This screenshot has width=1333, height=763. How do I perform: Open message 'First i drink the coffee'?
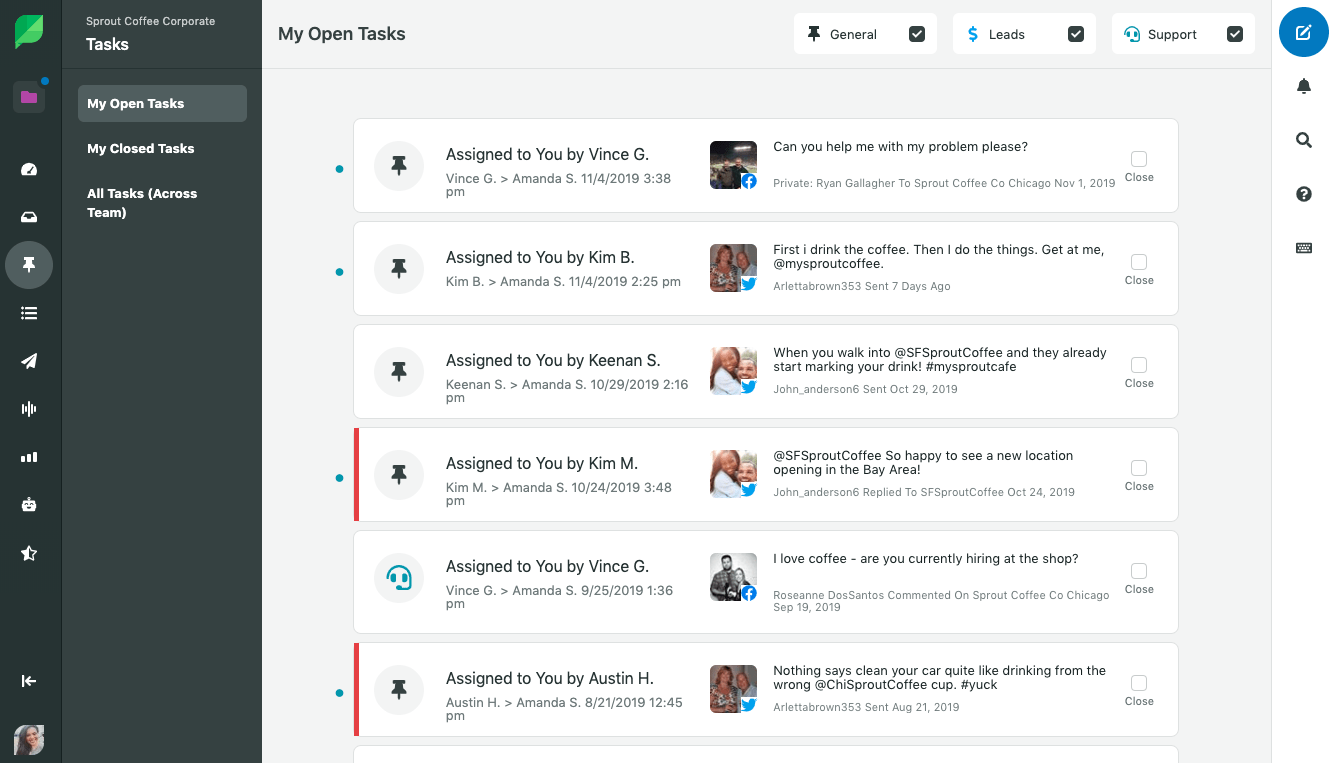point(939,257)
